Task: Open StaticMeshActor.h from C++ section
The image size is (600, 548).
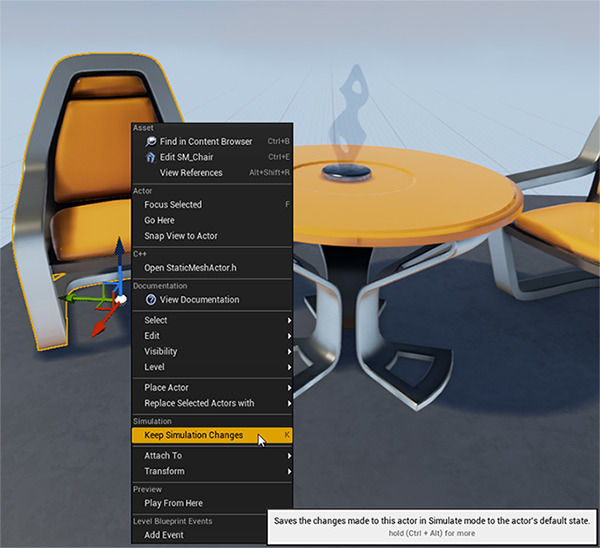Action: pos(189,267)
